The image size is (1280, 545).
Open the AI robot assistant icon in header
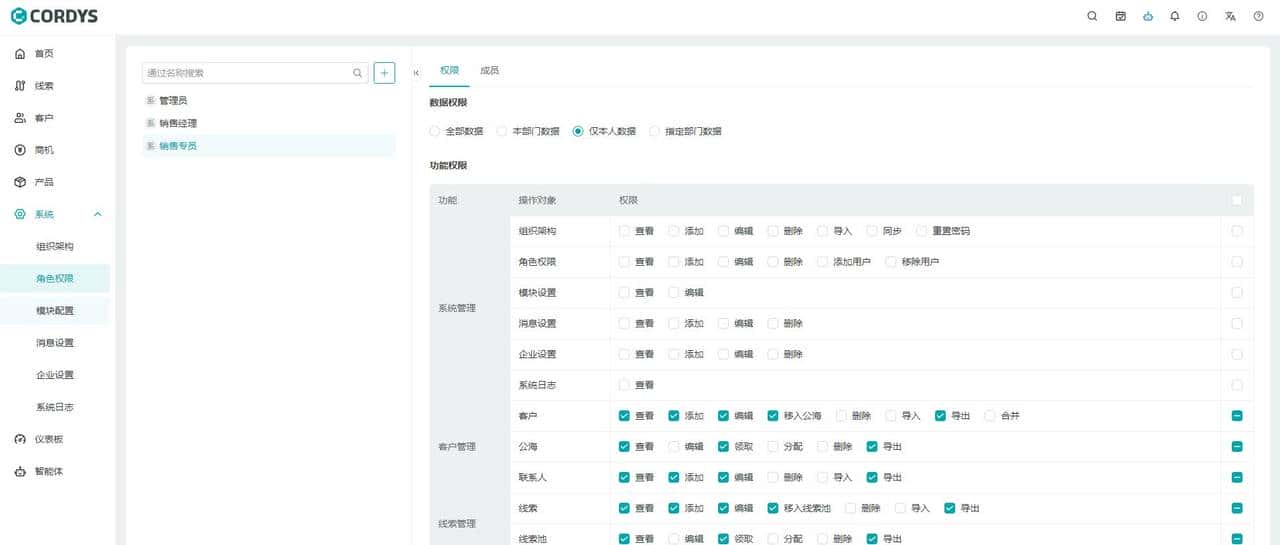point(1148,16)
